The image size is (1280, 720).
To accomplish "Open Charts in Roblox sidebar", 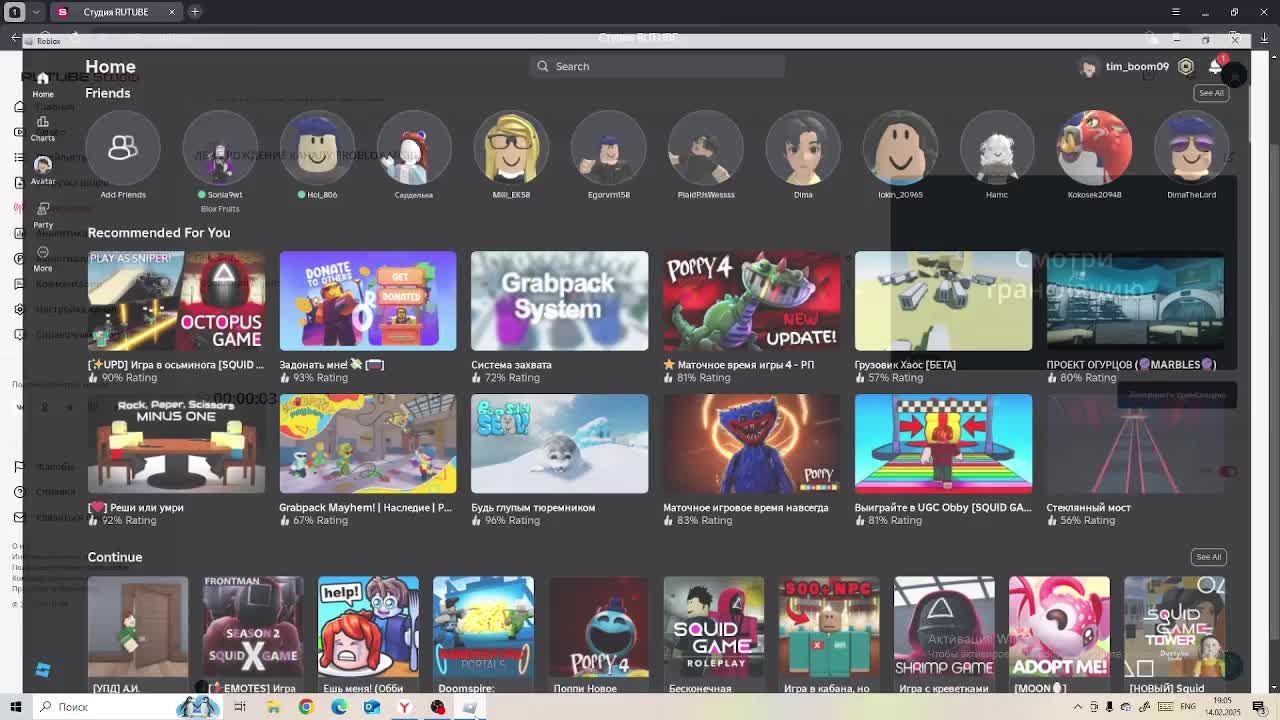I will click(42, 128).
